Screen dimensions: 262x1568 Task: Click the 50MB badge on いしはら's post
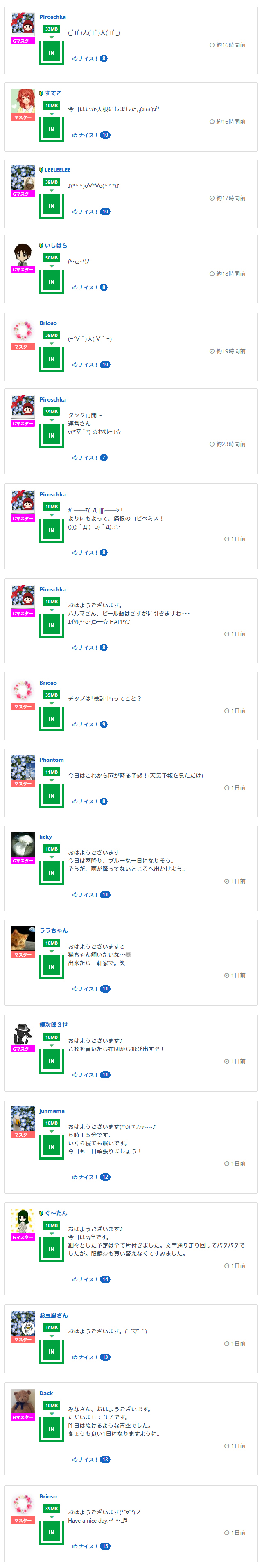pos(51,258)
